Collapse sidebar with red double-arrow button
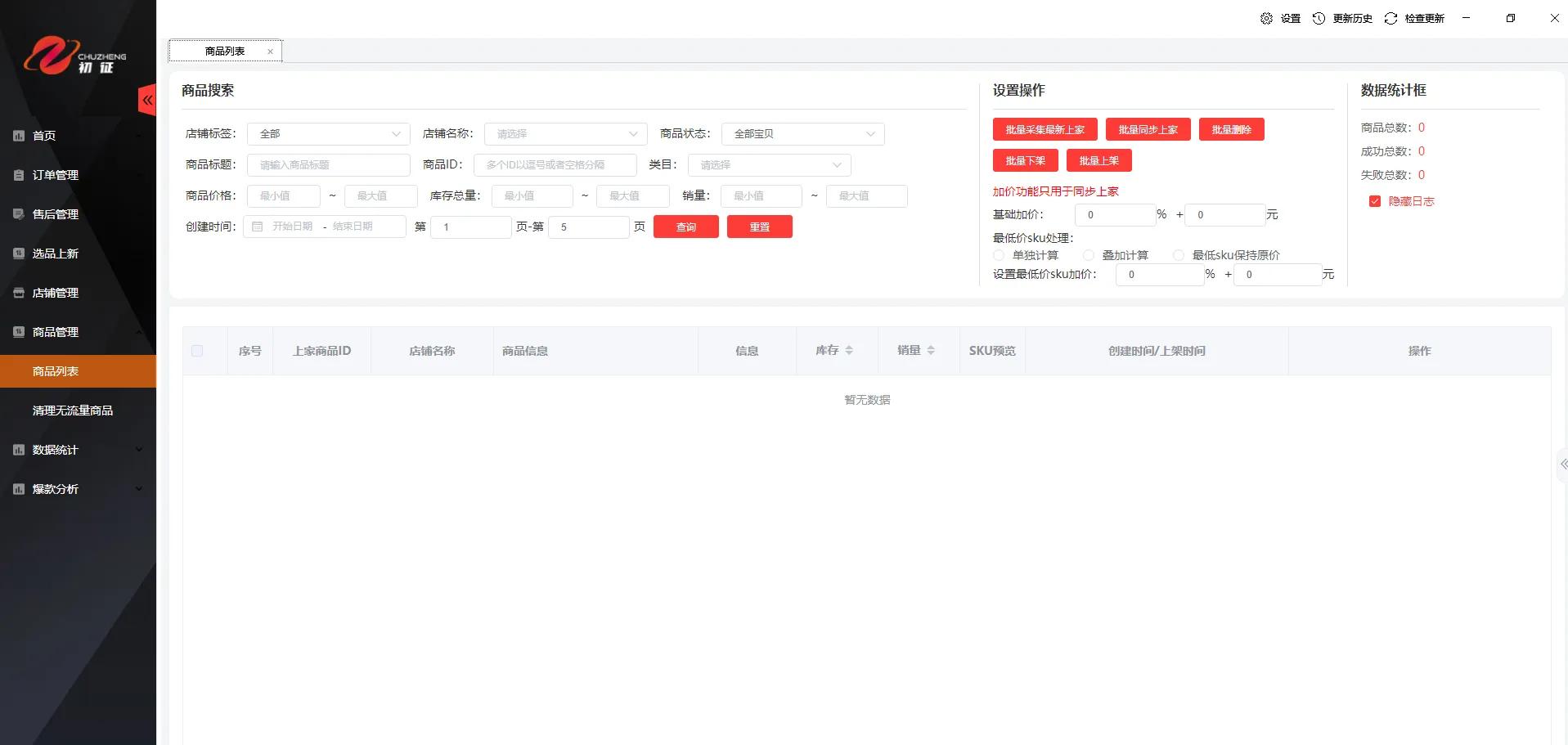The image size is (1568, 745). 147,100
